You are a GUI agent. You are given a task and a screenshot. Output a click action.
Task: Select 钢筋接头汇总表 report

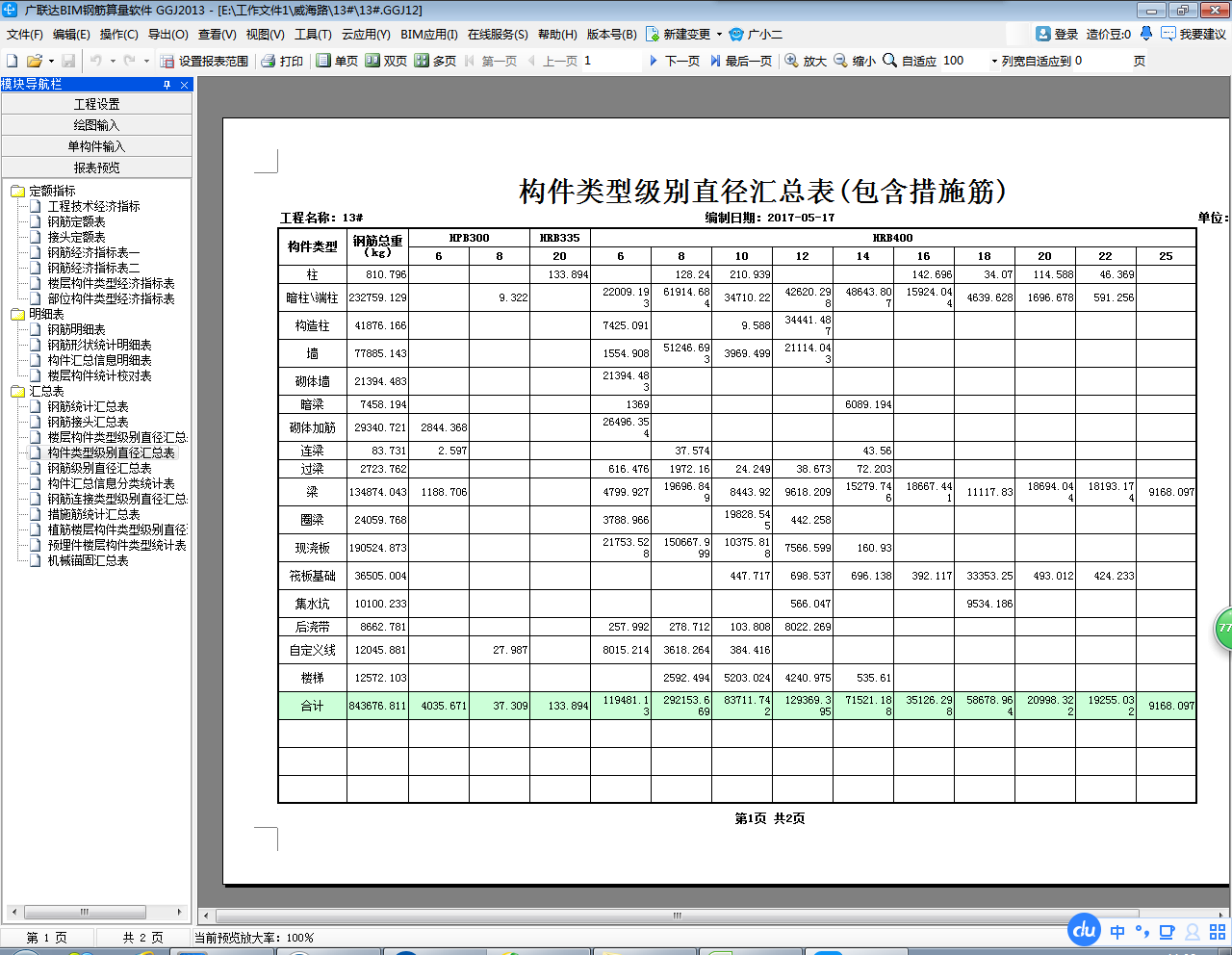coord(88,422)
